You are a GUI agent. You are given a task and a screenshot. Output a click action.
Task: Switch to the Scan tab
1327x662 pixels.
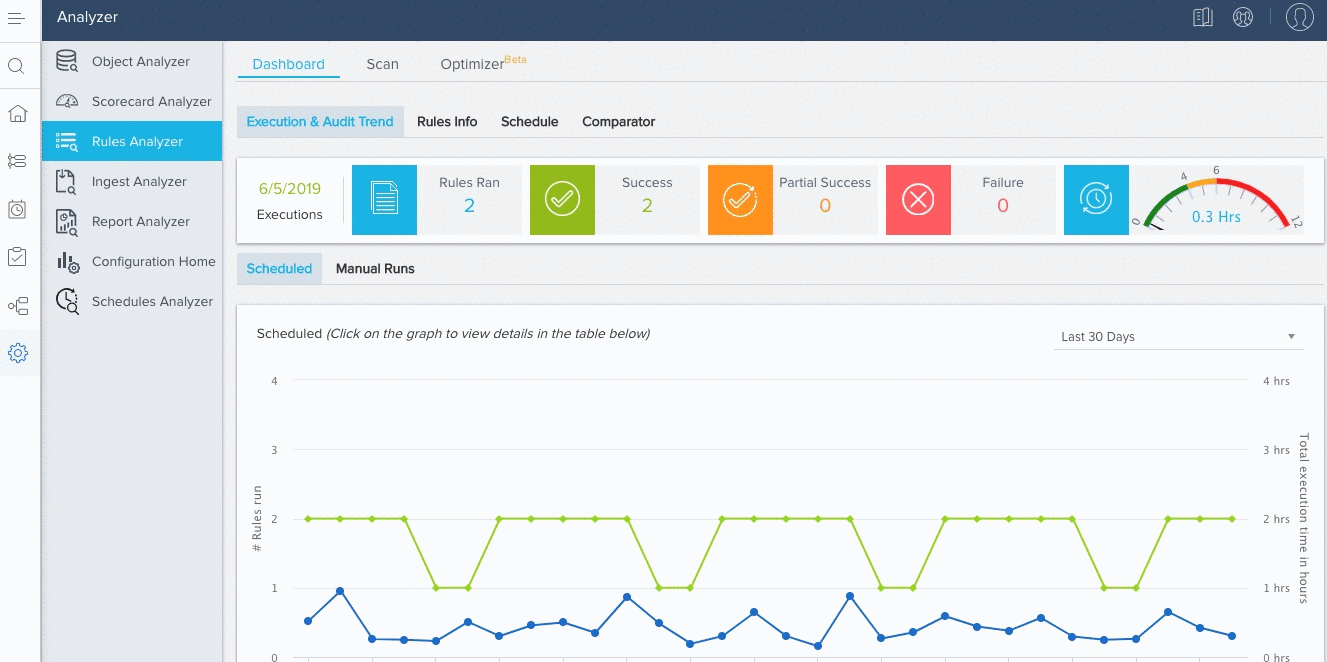coord(382,64)
